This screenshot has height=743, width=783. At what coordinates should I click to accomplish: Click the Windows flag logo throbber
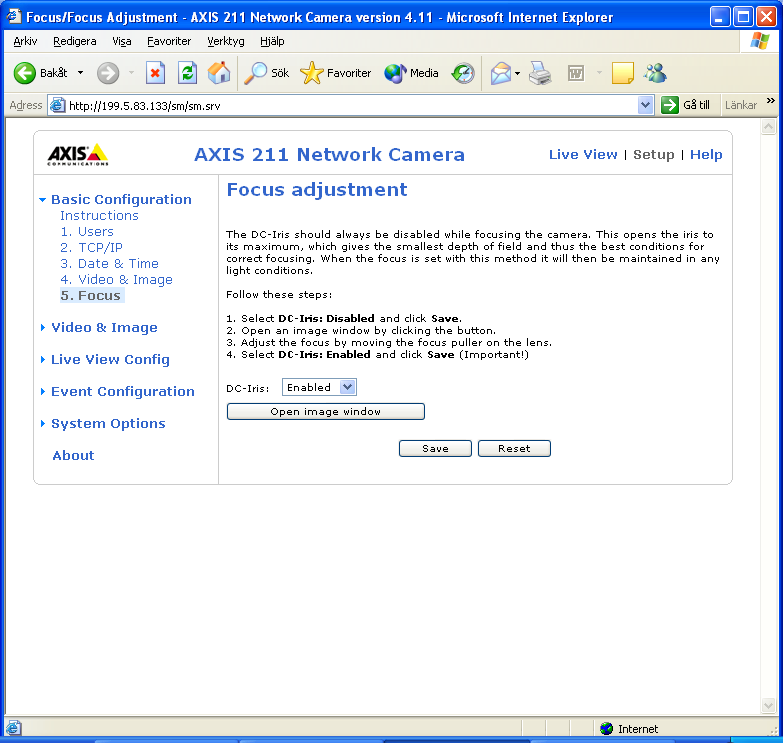tap(760, 41)
